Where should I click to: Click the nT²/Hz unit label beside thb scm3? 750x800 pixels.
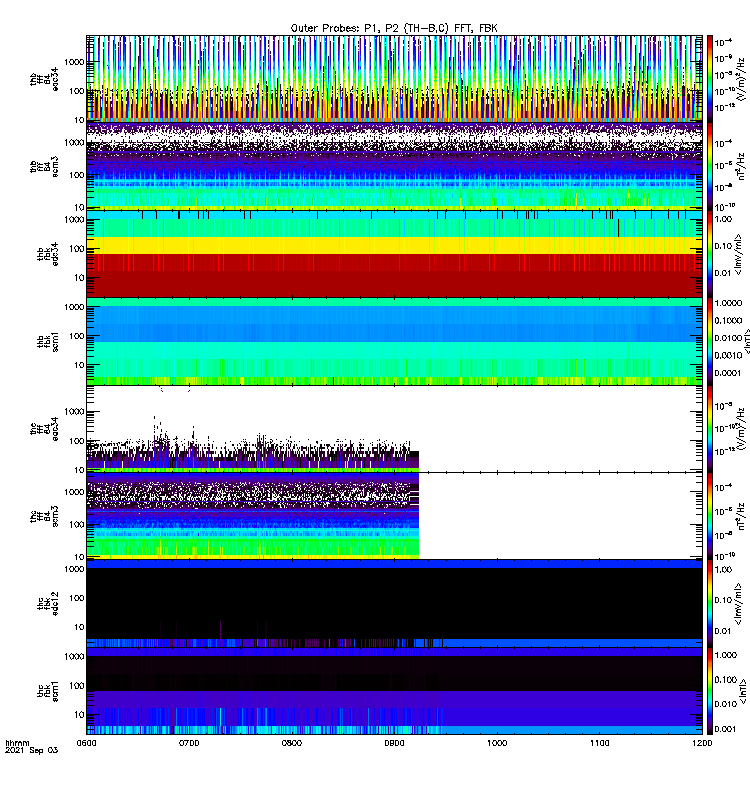coord(741,166)
